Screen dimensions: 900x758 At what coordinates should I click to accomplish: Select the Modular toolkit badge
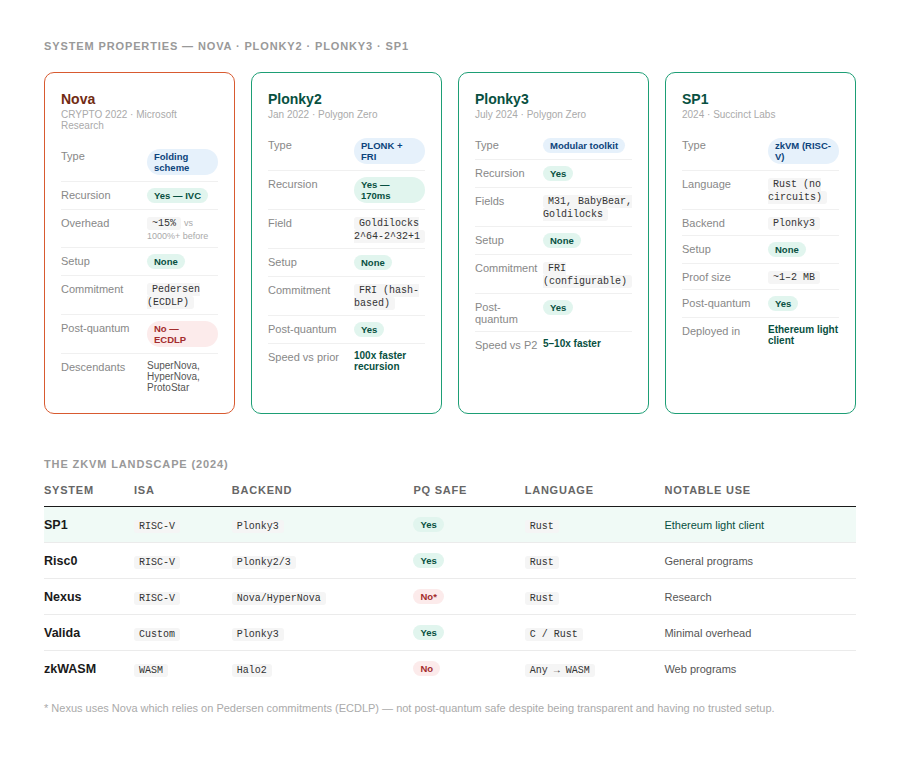coord(584,146)
